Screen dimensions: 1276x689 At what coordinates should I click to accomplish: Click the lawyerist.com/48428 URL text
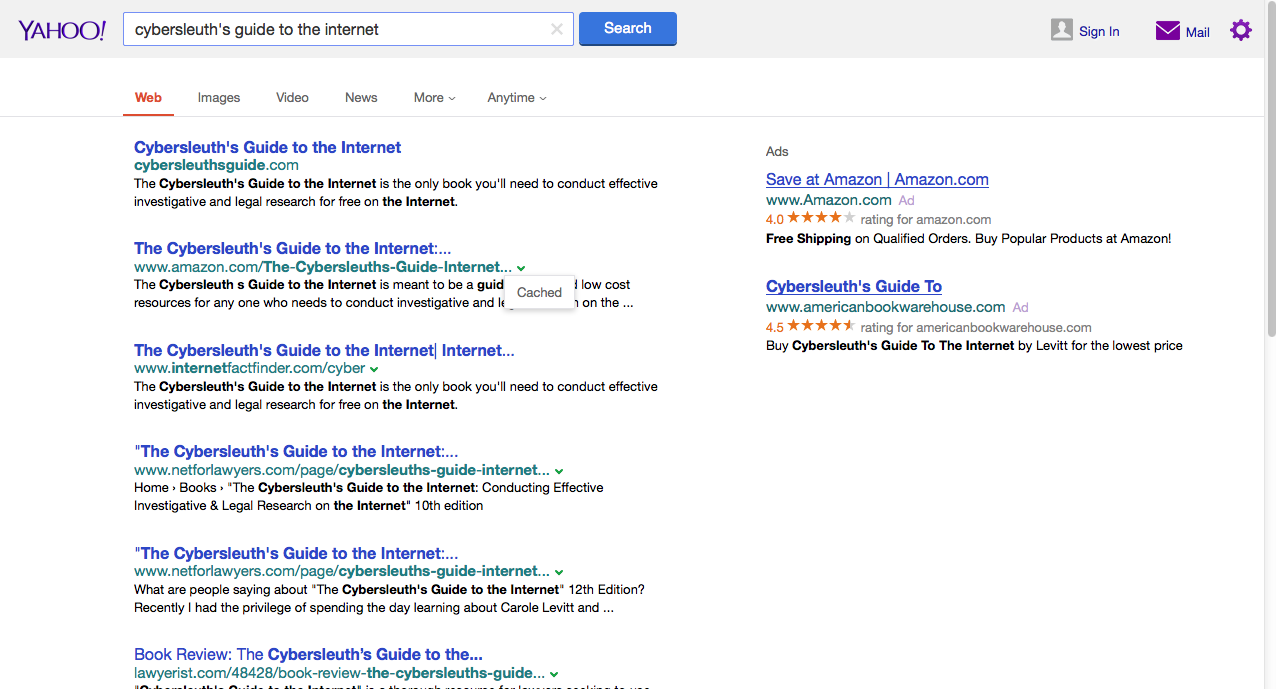pos(339,673)
